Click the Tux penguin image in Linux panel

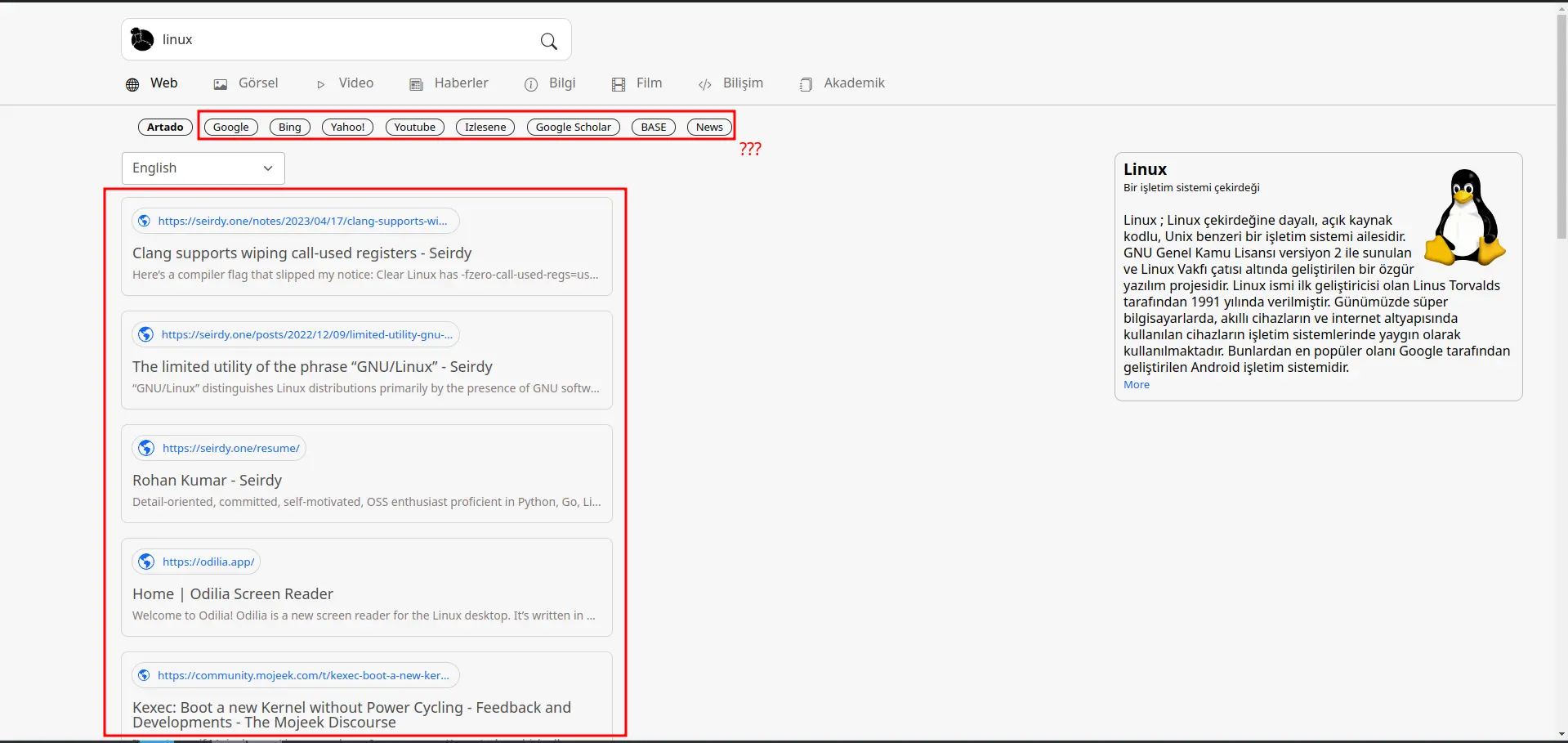click(x=1466, y=217)
